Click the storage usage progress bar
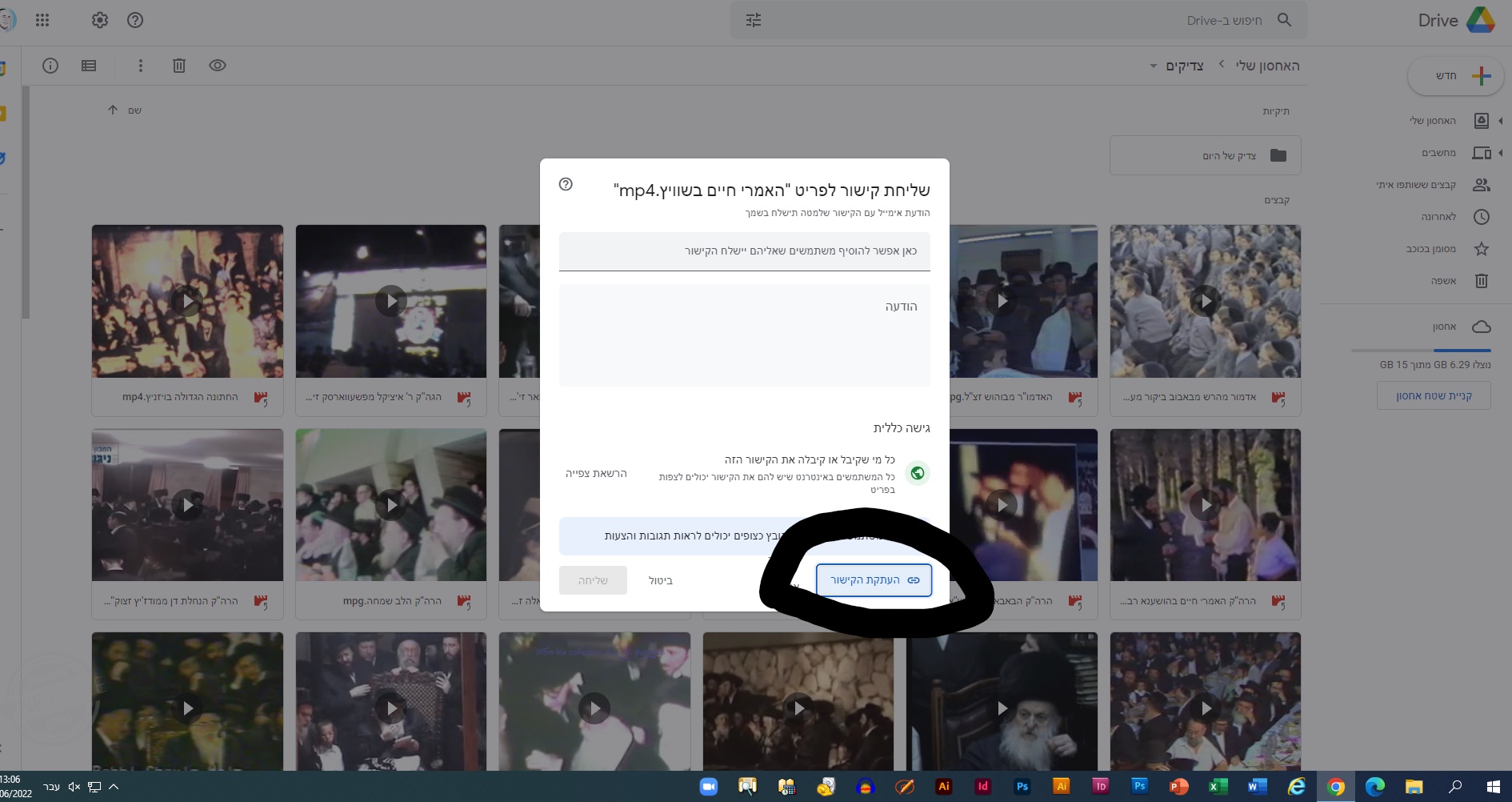Viewport: 1512px width, 802px height. [1421, 351]
